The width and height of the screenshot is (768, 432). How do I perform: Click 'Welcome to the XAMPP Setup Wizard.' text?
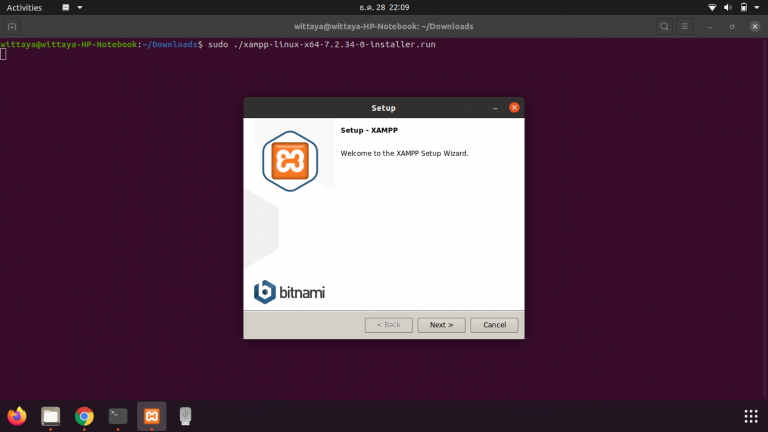(404, 153)
